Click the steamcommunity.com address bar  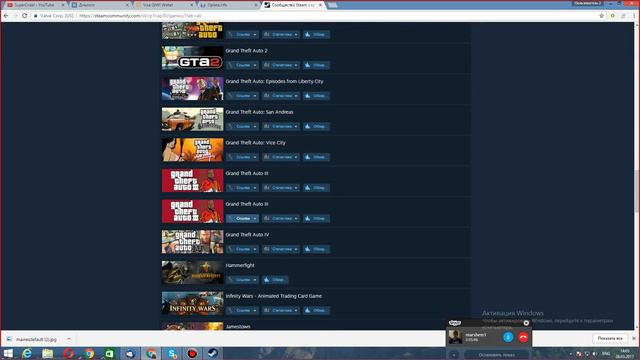point(314,16)
